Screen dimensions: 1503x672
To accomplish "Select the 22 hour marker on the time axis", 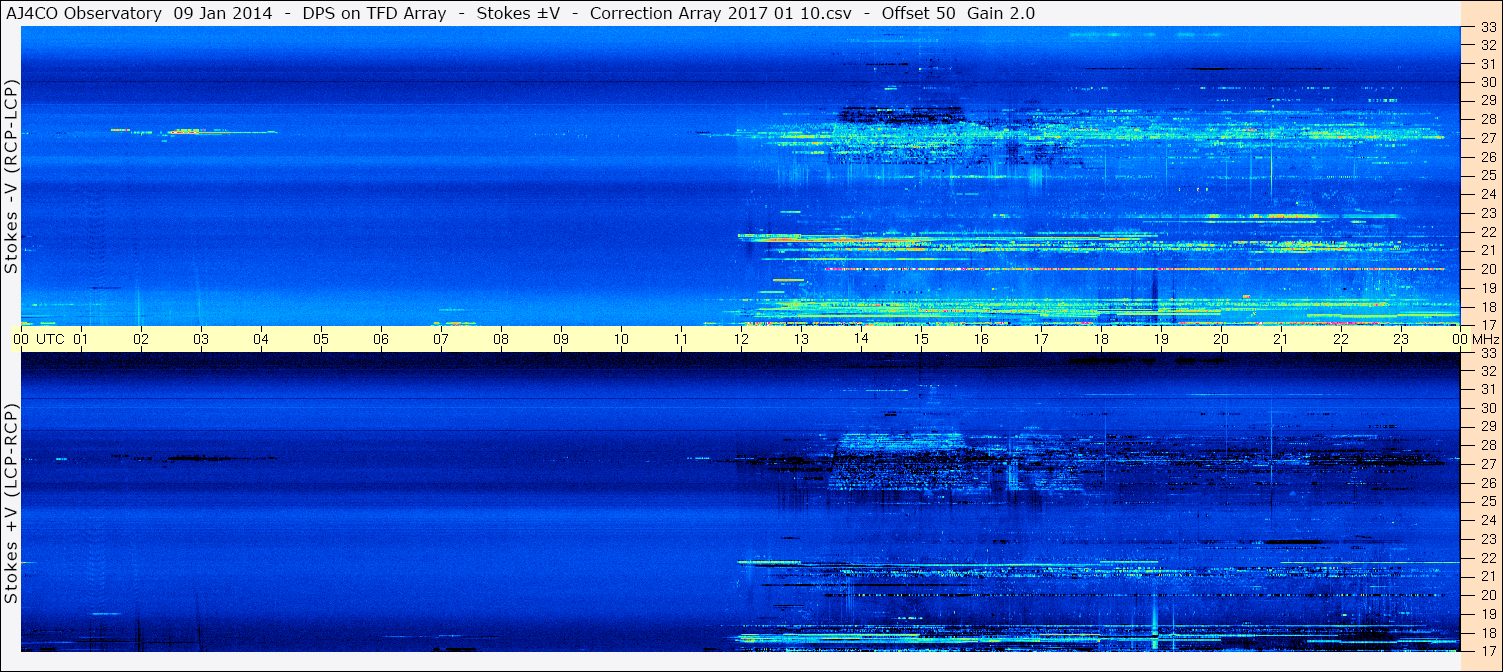I will (x=1341, y=339).
